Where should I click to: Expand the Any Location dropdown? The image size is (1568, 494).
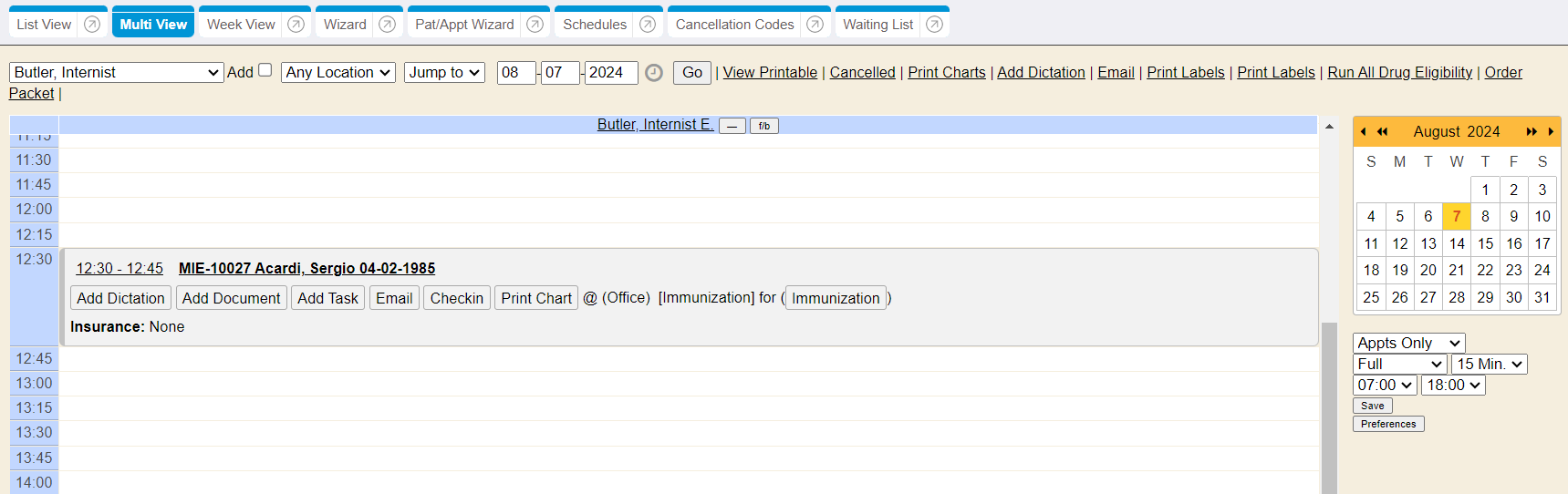(x=338, y=72)
